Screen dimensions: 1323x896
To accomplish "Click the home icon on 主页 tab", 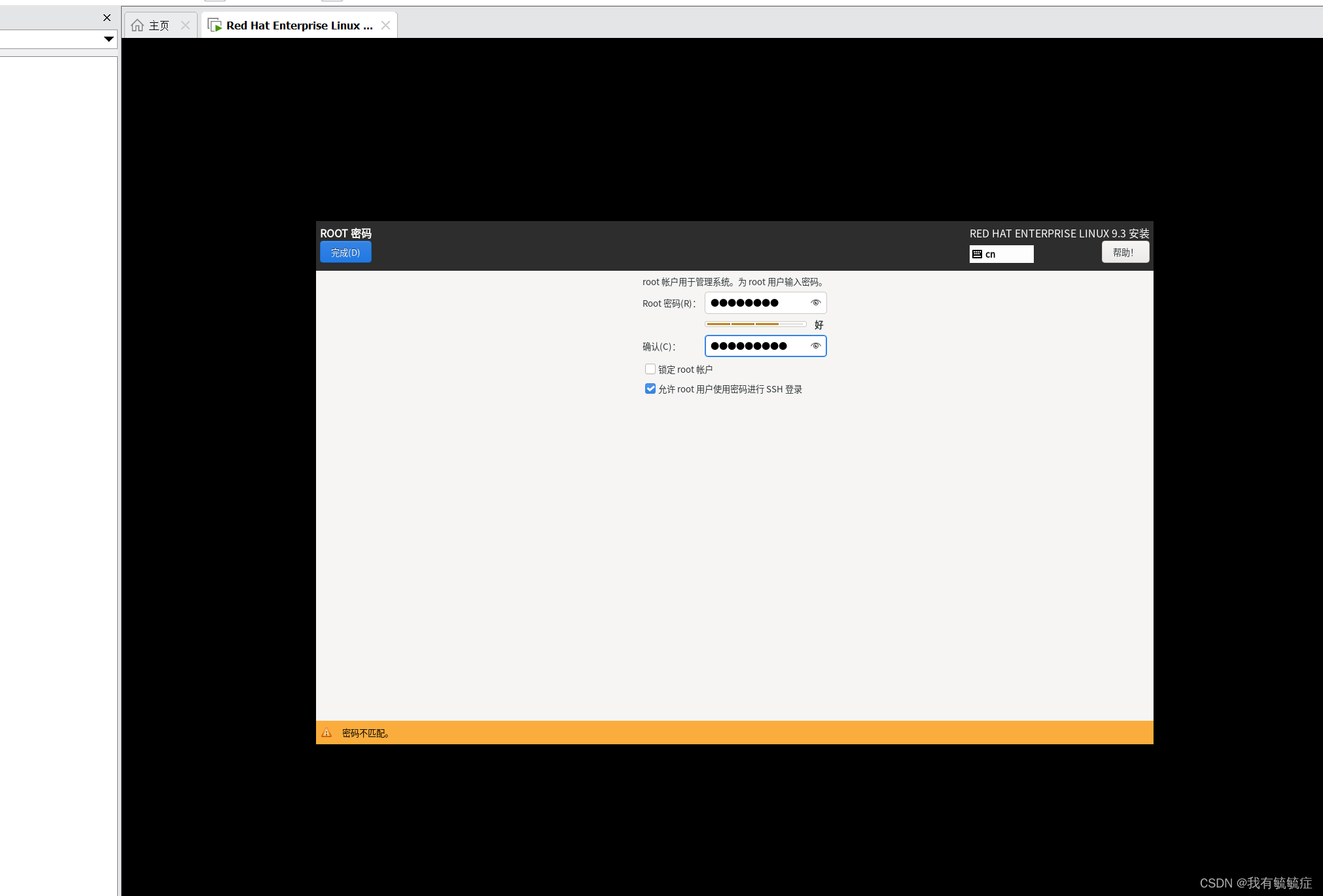I will pyautogui.click(x=137, y=26).
